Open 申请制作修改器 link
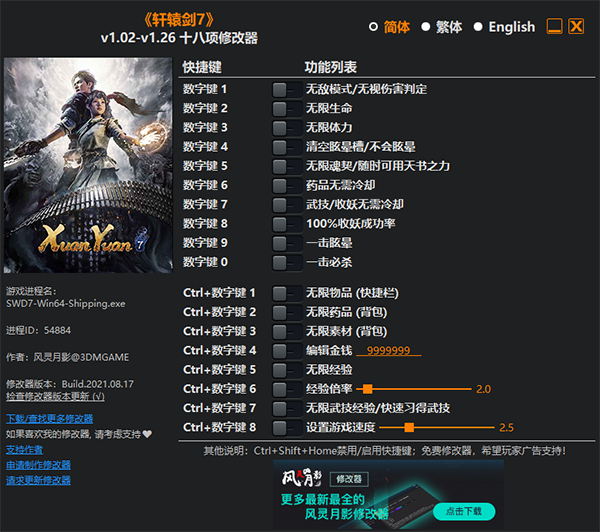Image resolution: width=600 pixels, height=532 pixels. [38, 465]
